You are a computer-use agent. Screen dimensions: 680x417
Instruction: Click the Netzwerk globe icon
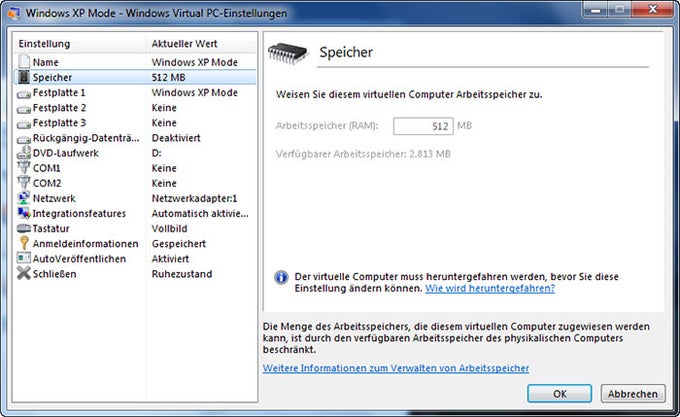24,198
